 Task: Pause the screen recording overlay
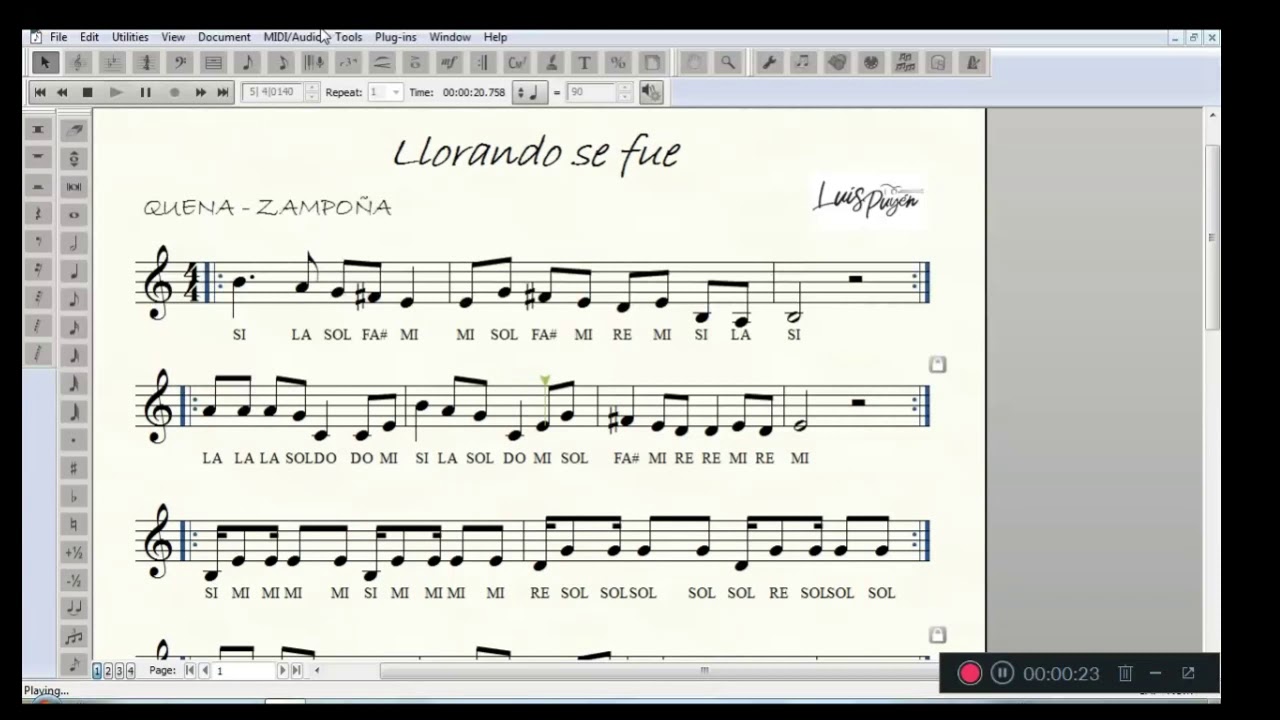1002,673
